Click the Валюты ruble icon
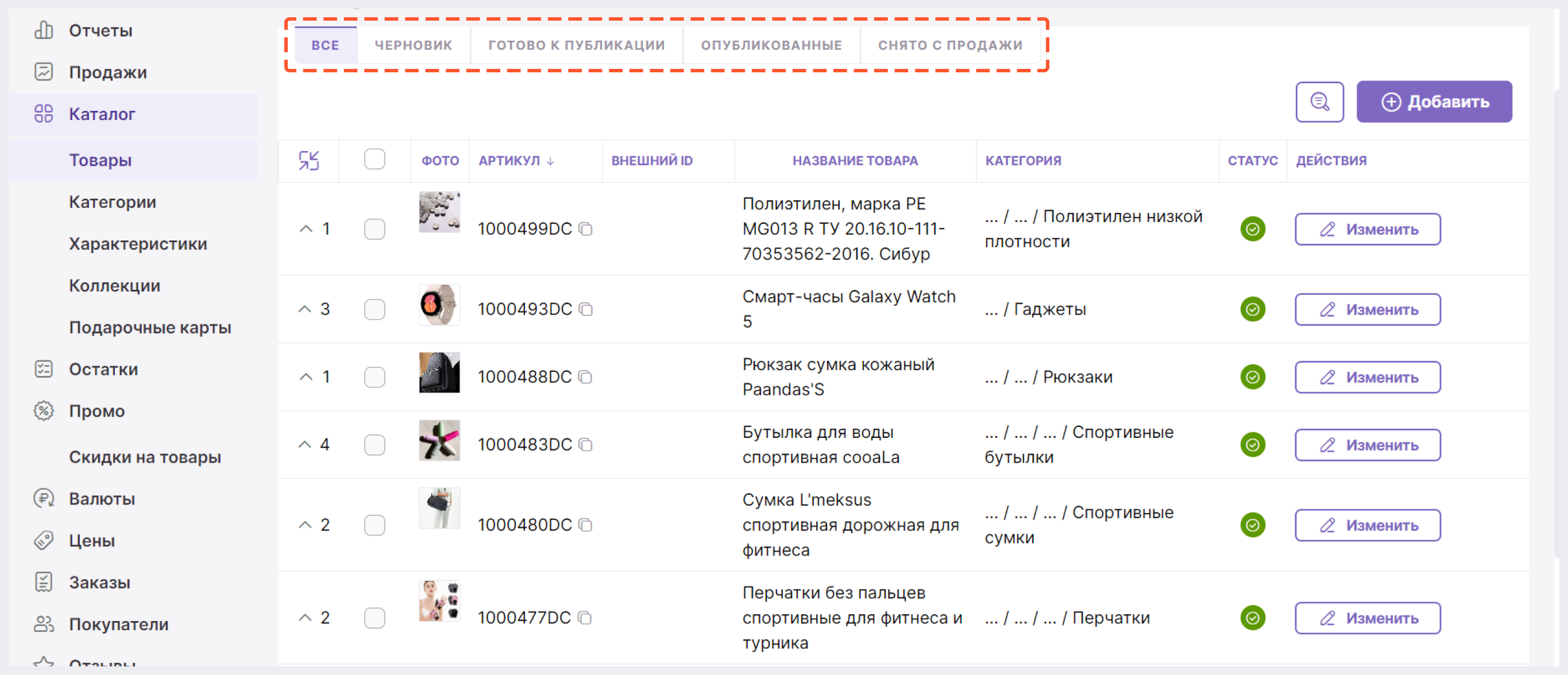The image size is (1568, 675). tap(44, 499)
